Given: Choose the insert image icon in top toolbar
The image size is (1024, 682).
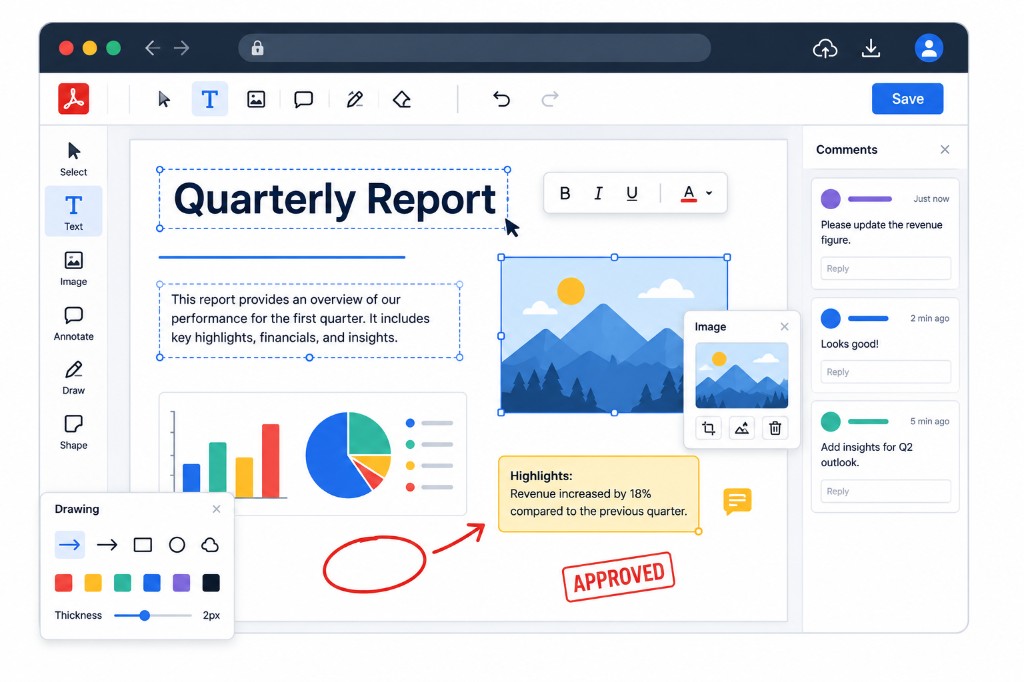Looking at the screenshot, I should (256, 99).
